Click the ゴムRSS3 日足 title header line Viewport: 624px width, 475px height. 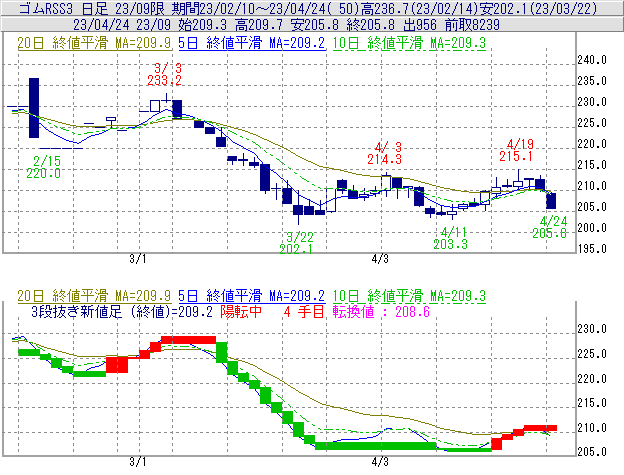coord(308,8)
